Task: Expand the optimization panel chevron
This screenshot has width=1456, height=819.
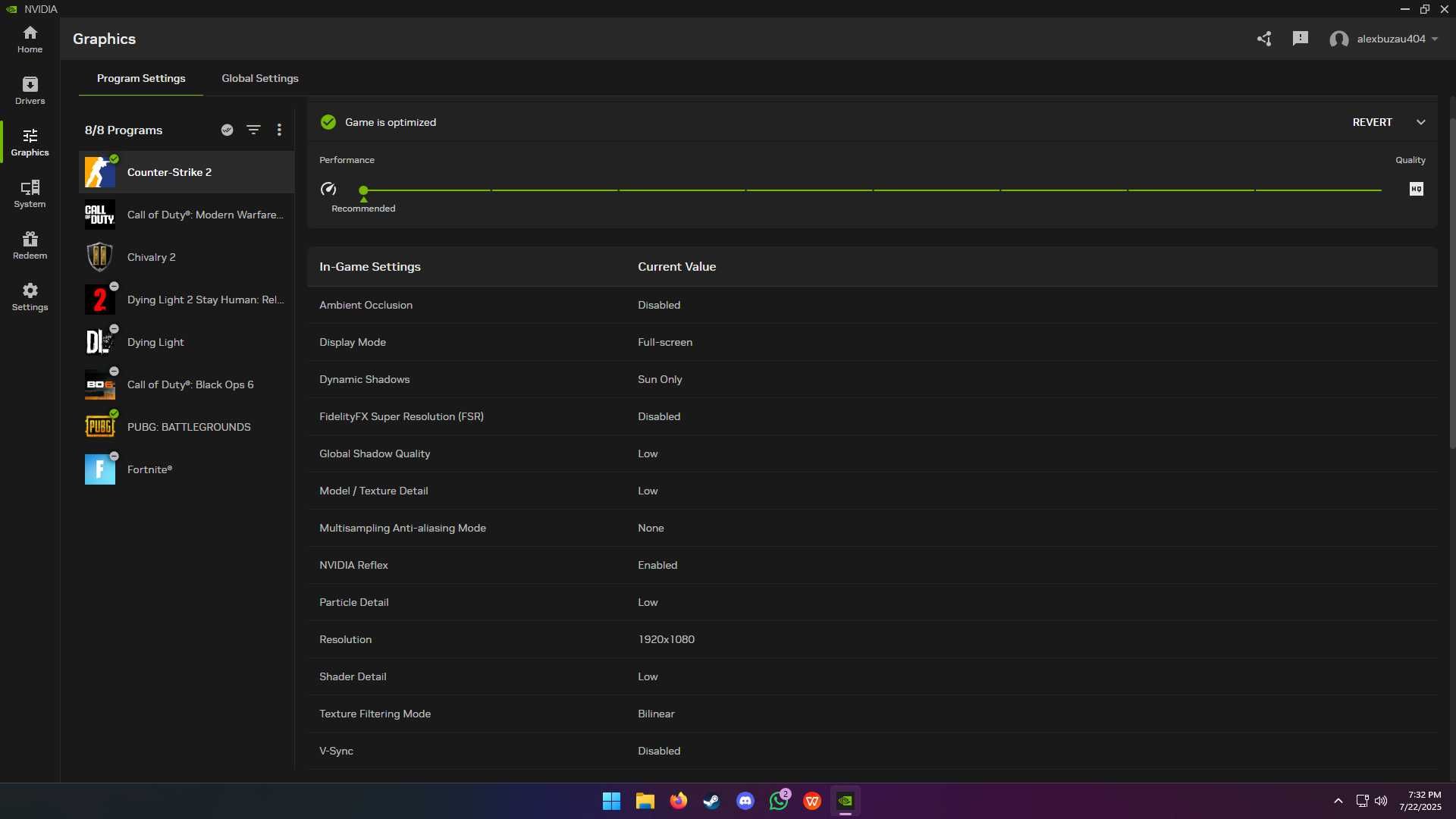Action: click(x=1420, y=122)
